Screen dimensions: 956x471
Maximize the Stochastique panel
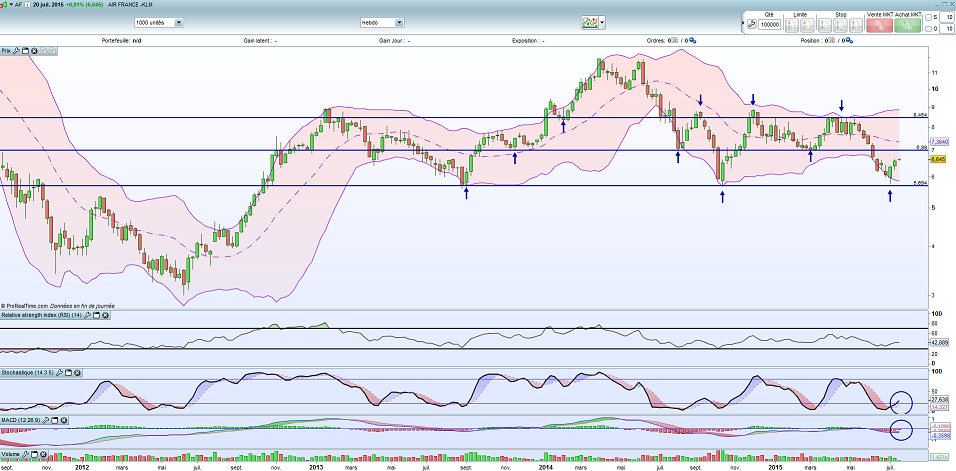[68, 373]
